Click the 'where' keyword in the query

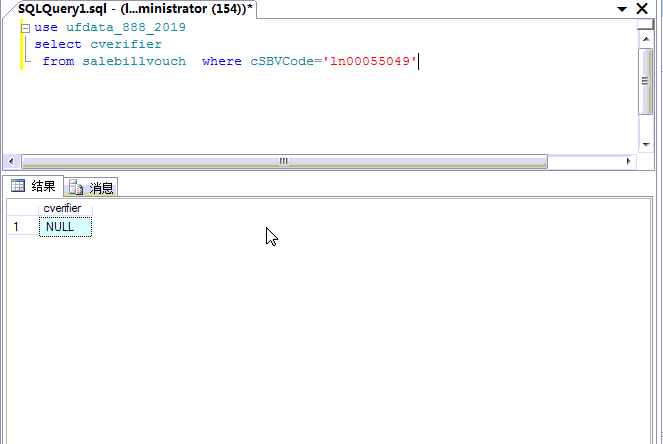point(222,61)
